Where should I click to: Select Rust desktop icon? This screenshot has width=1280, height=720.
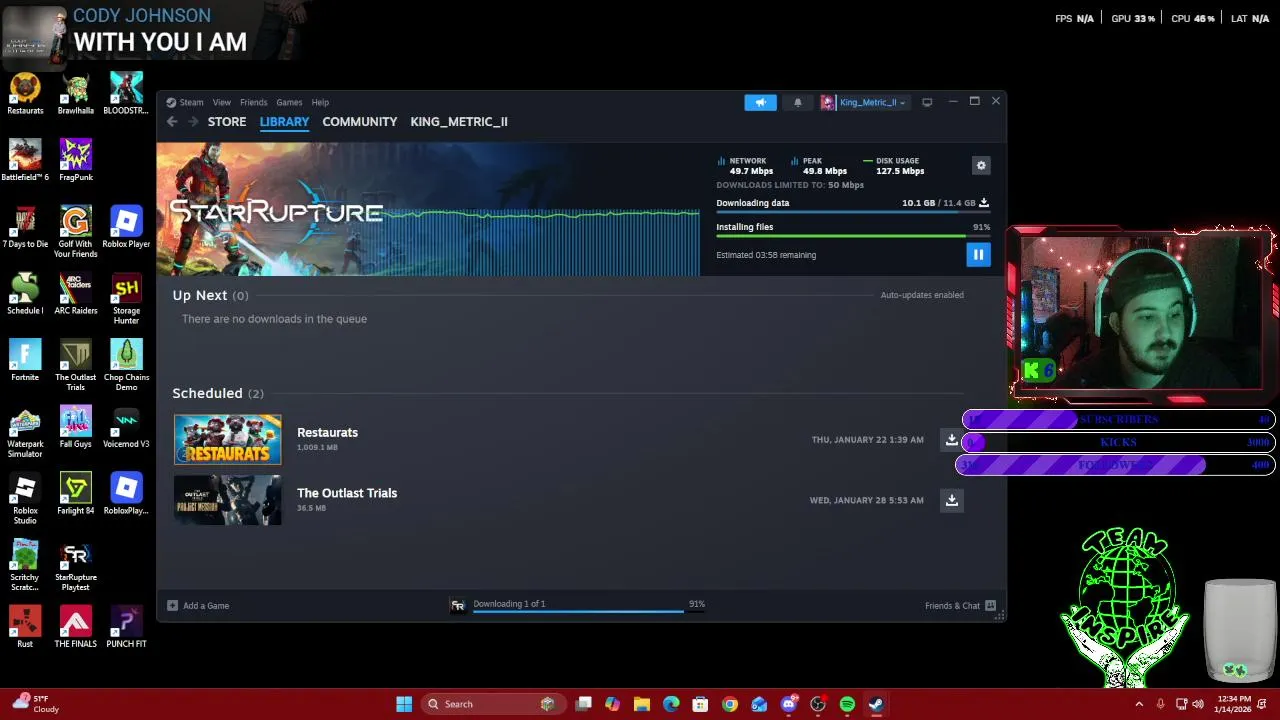click(25, 628)
